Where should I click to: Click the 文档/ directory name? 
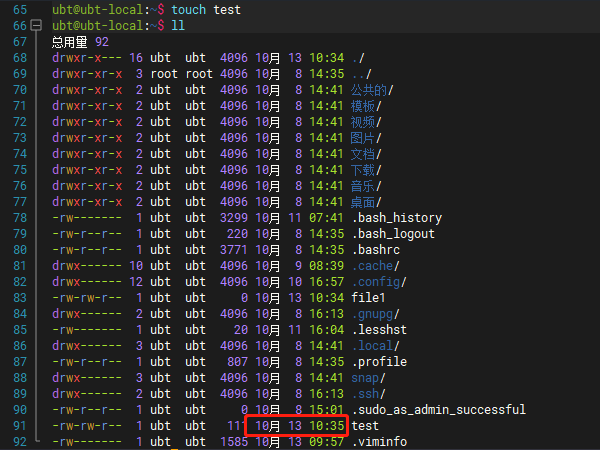[x=366, y=154]
